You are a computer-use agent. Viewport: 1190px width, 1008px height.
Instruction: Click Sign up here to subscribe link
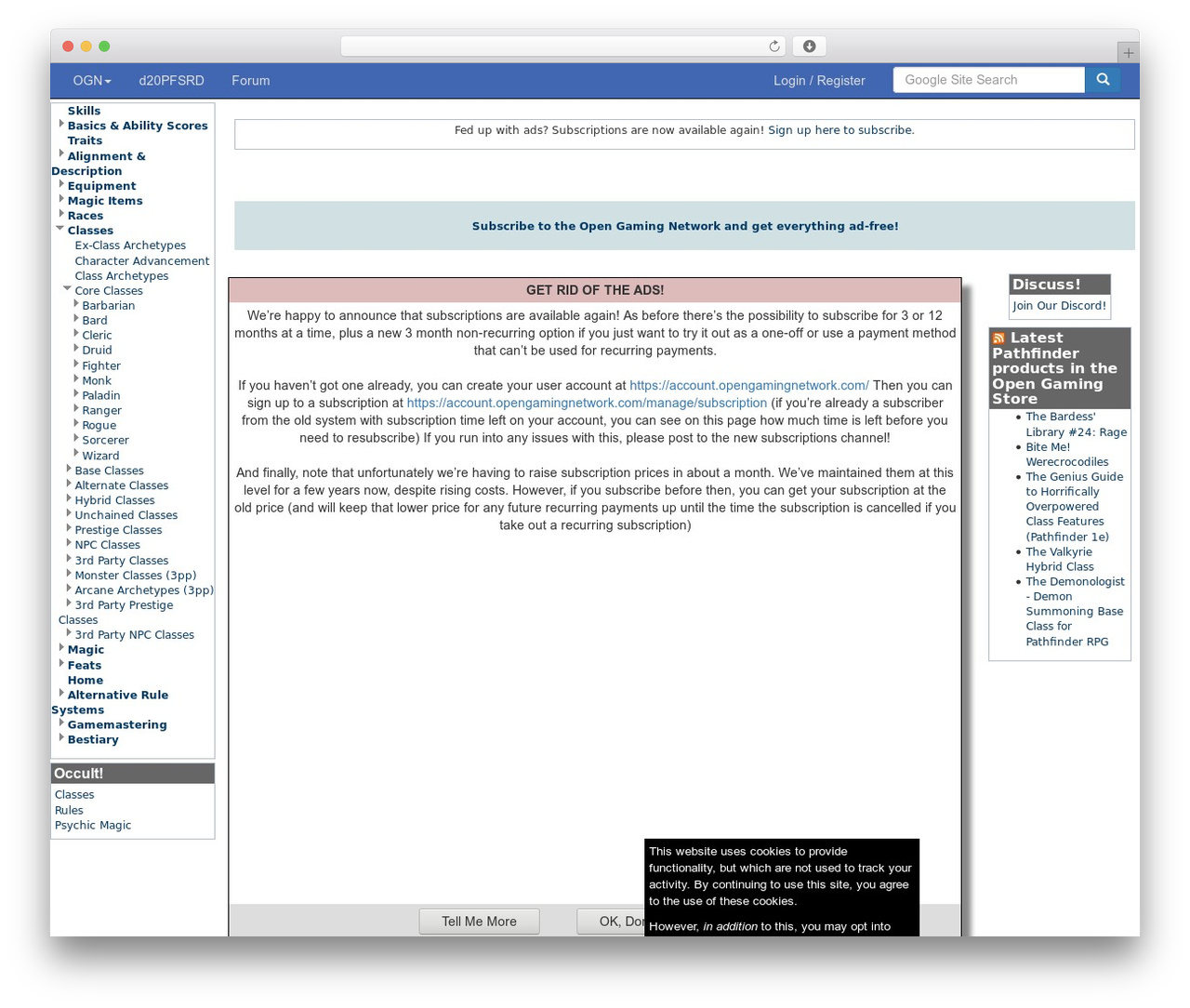[x=841, y=130]
